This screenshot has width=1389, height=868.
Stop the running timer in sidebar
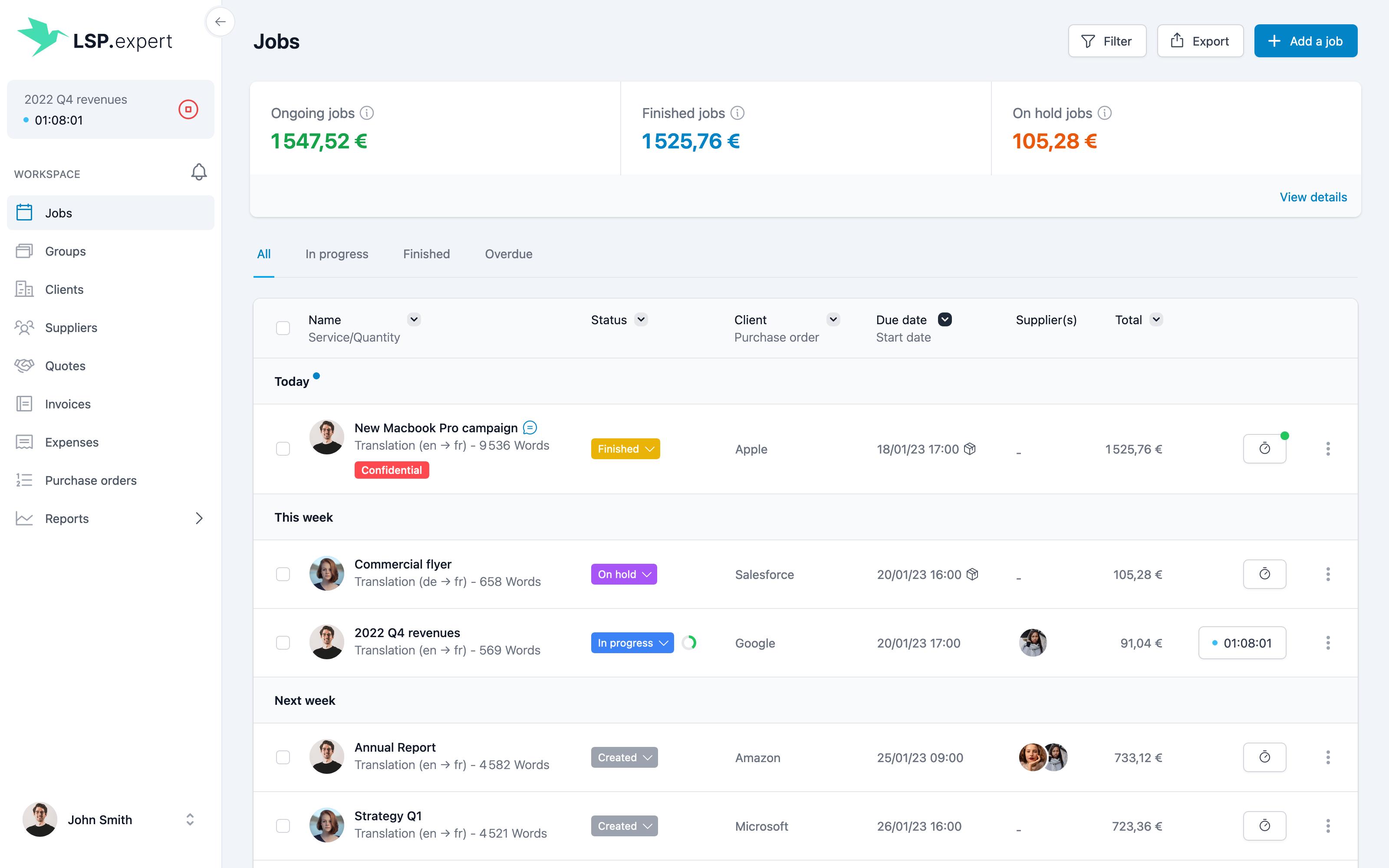(188, 109)
